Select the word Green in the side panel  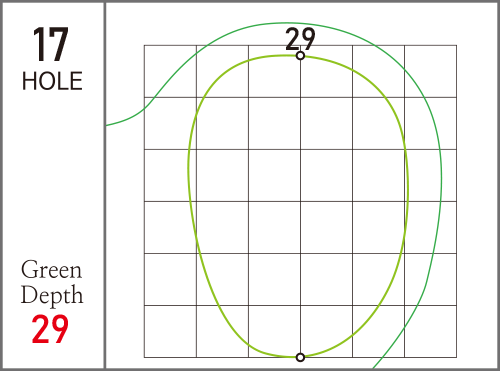click(52, 270)
